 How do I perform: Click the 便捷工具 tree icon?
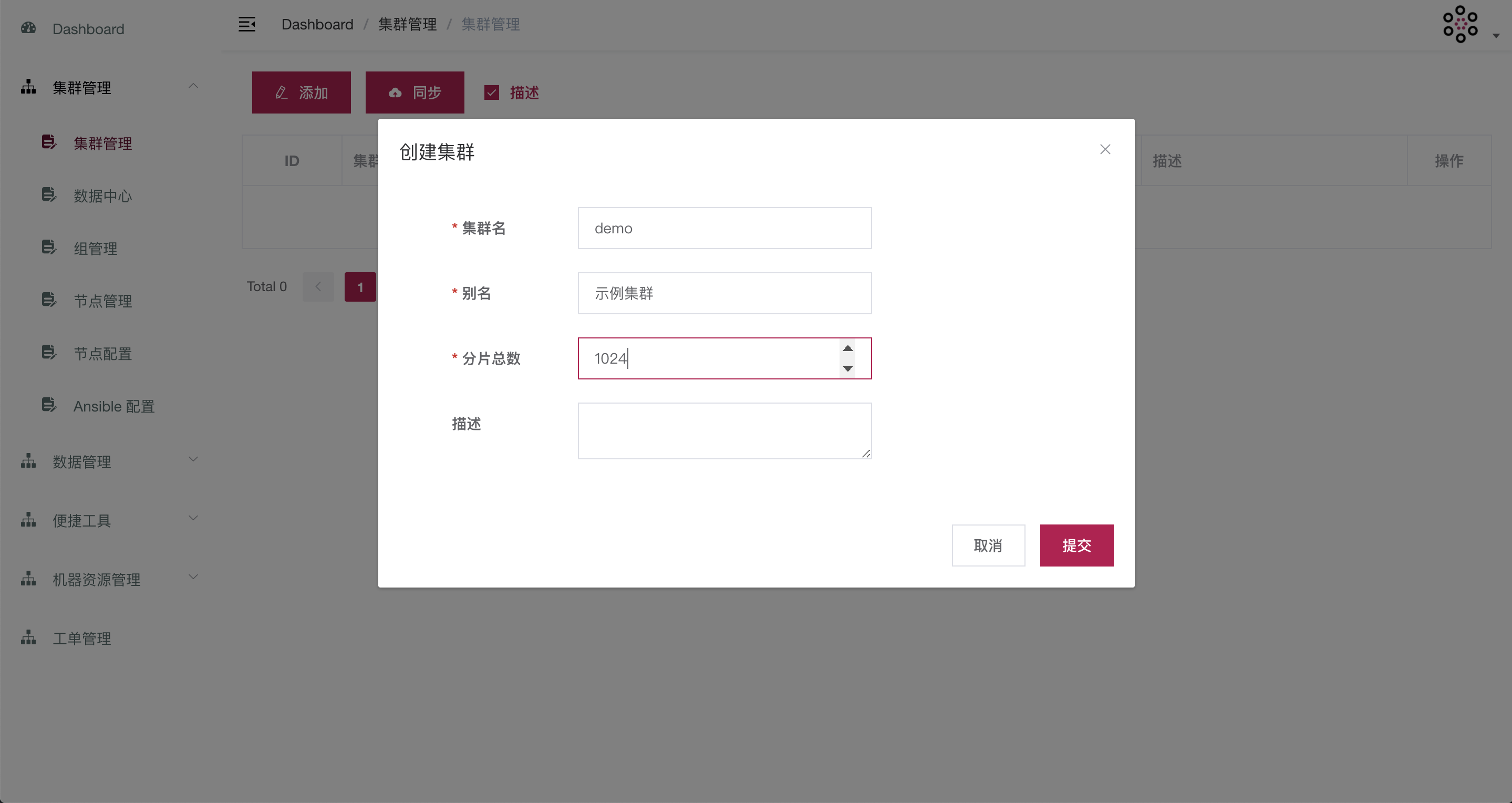pyautogui.click(x=28, y=520)
